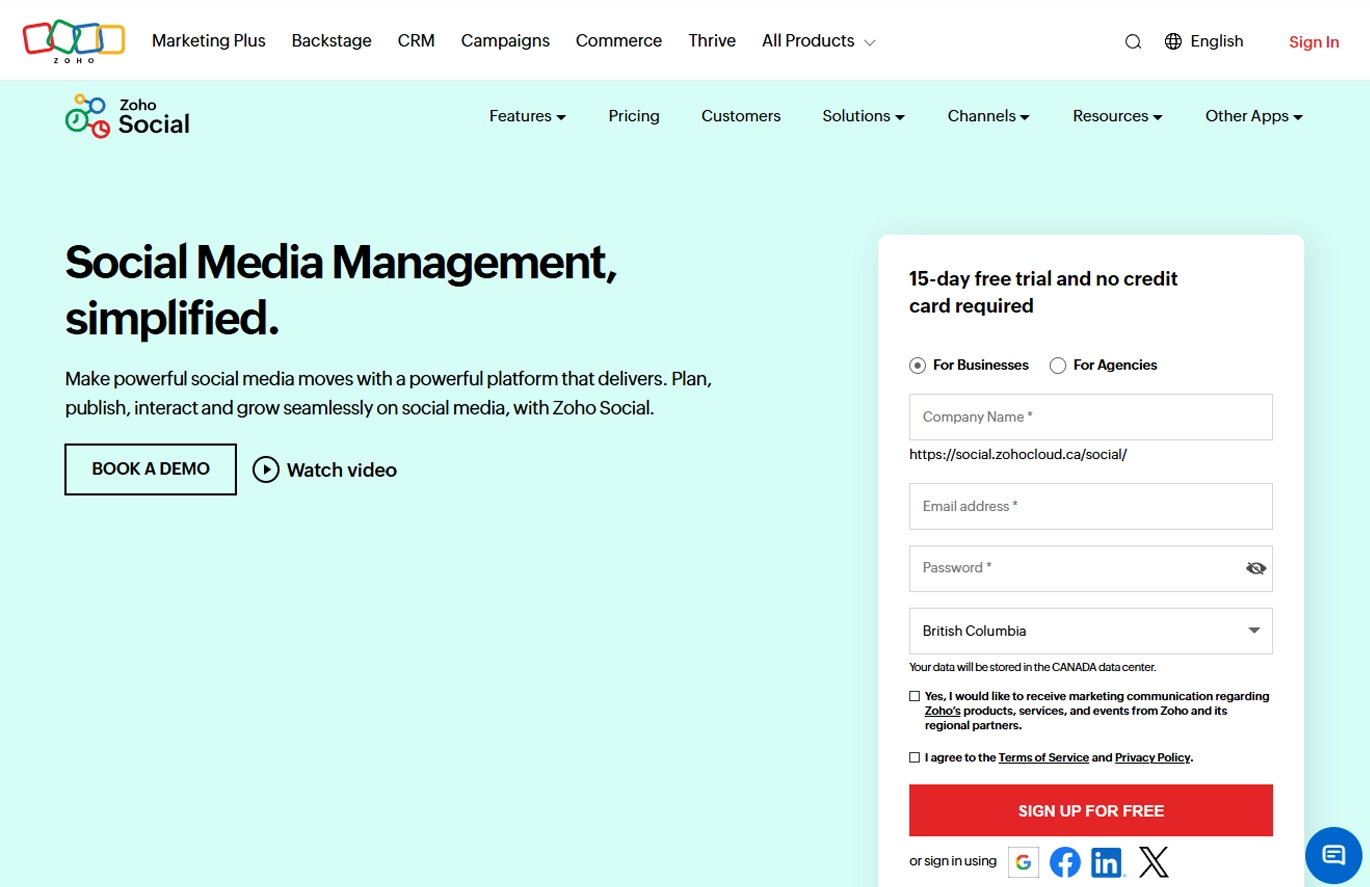
Task: Click the 15-day free trial heading
Action: (1043, 292)
